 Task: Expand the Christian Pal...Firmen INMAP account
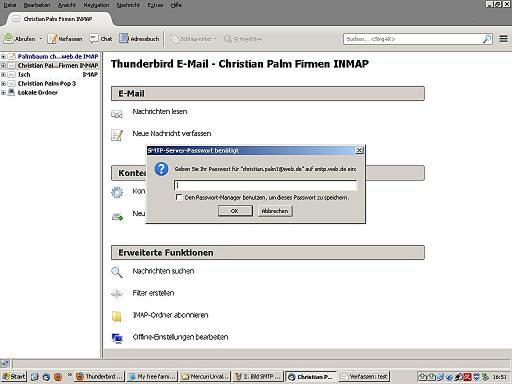click(3, 66)
